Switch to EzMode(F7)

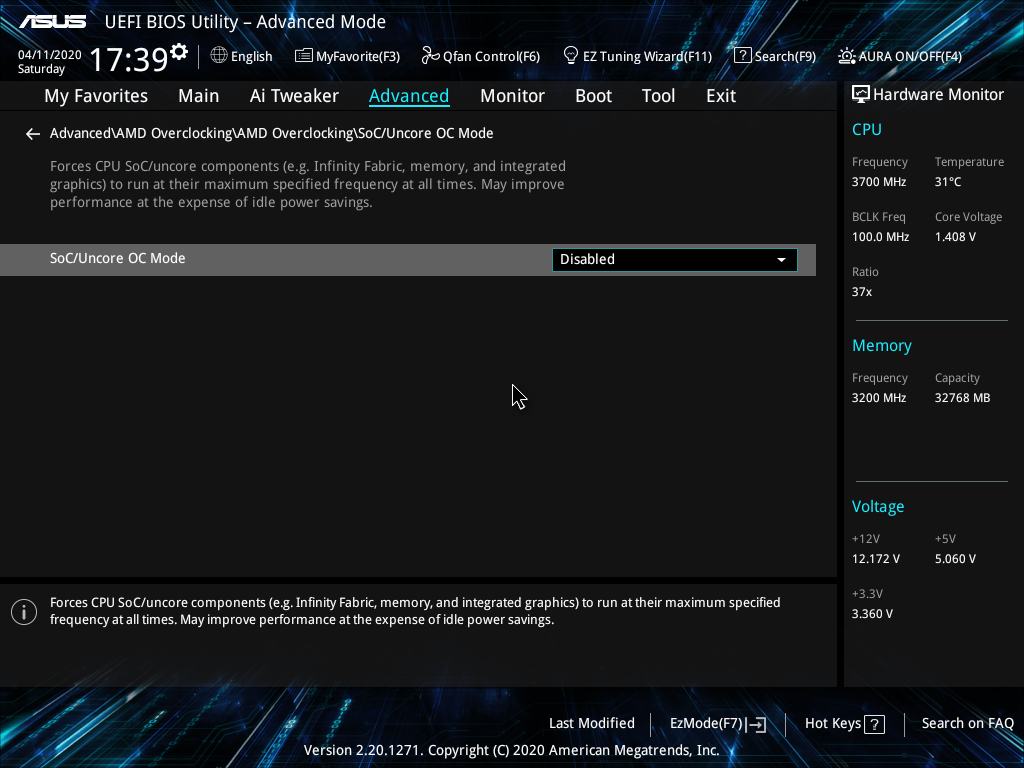pos(706,724)
